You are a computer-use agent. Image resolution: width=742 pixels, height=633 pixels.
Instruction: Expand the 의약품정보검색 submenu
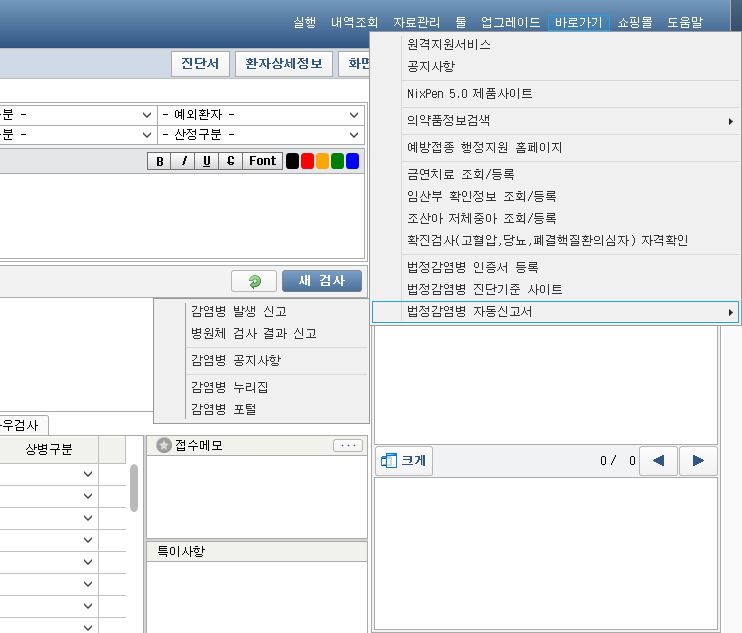pyautogui.click(x=555, y=121)
